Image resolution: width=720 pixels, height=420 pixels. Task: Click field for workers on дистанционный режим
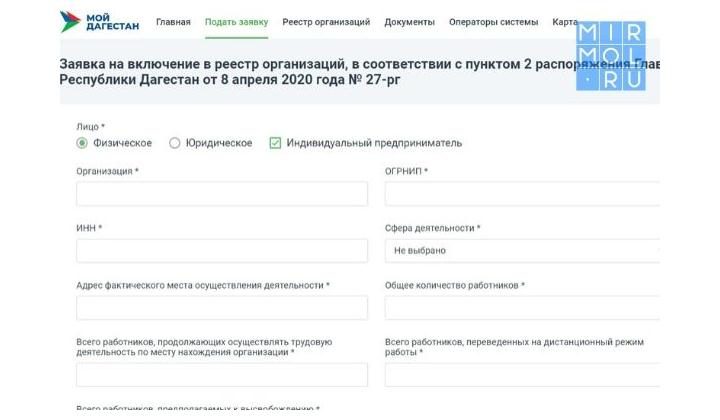[522, 375]
